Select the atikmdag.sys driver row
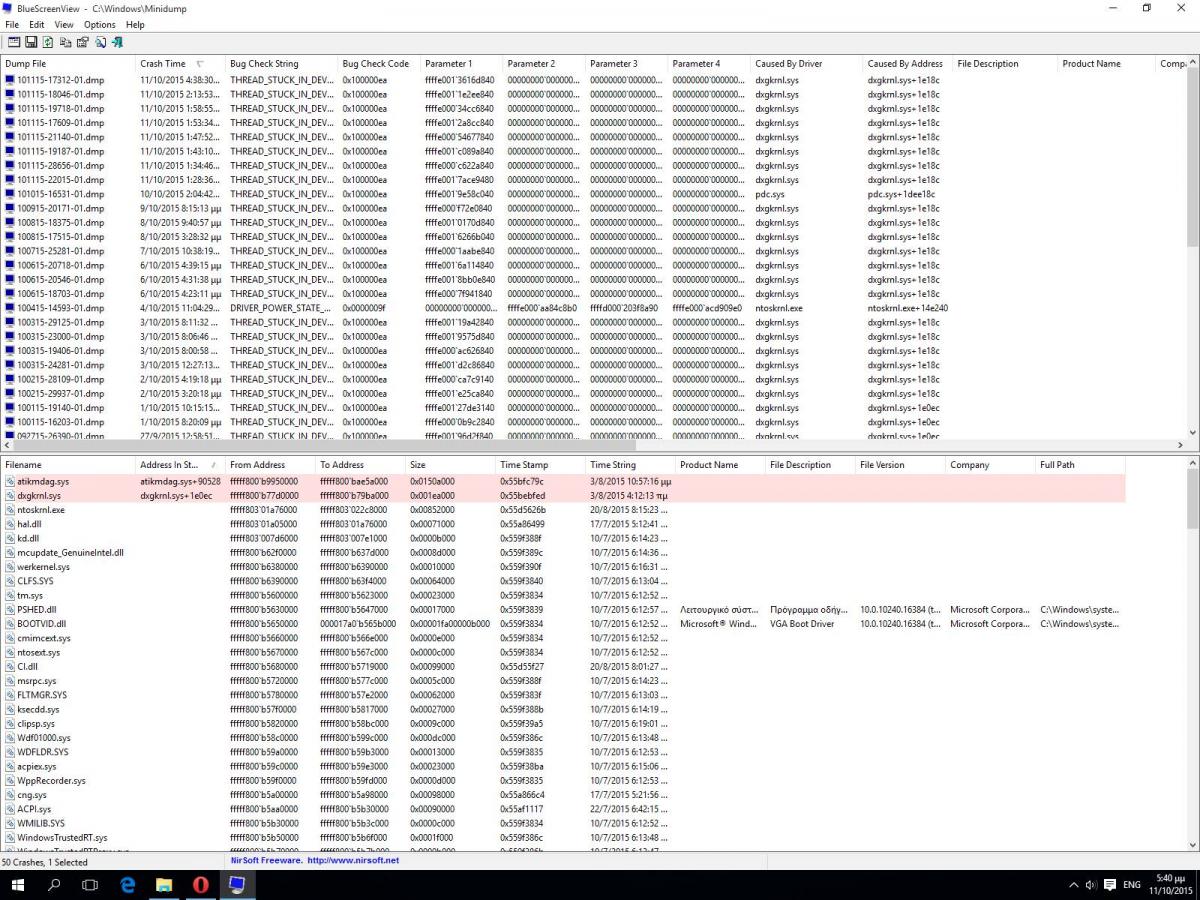Viewport: 1200px width, 900px height. 562,481
